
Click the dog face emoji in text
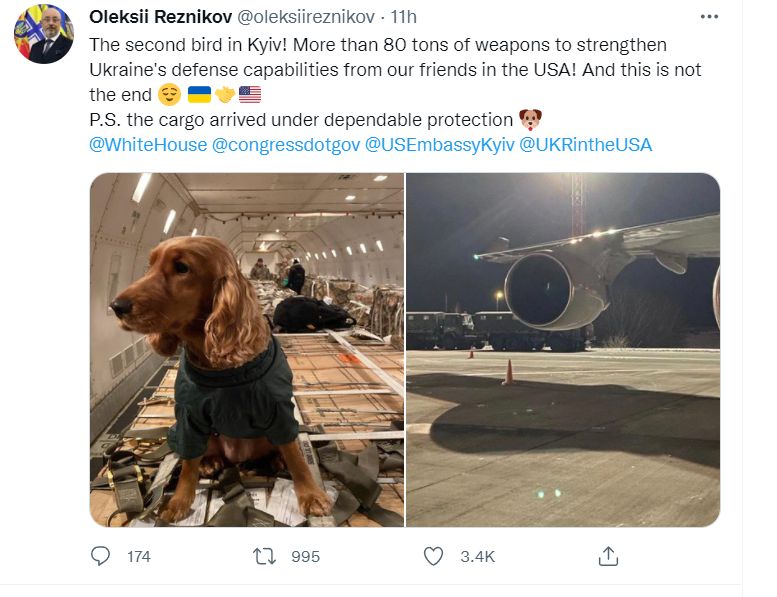click(x=530, y=119)
